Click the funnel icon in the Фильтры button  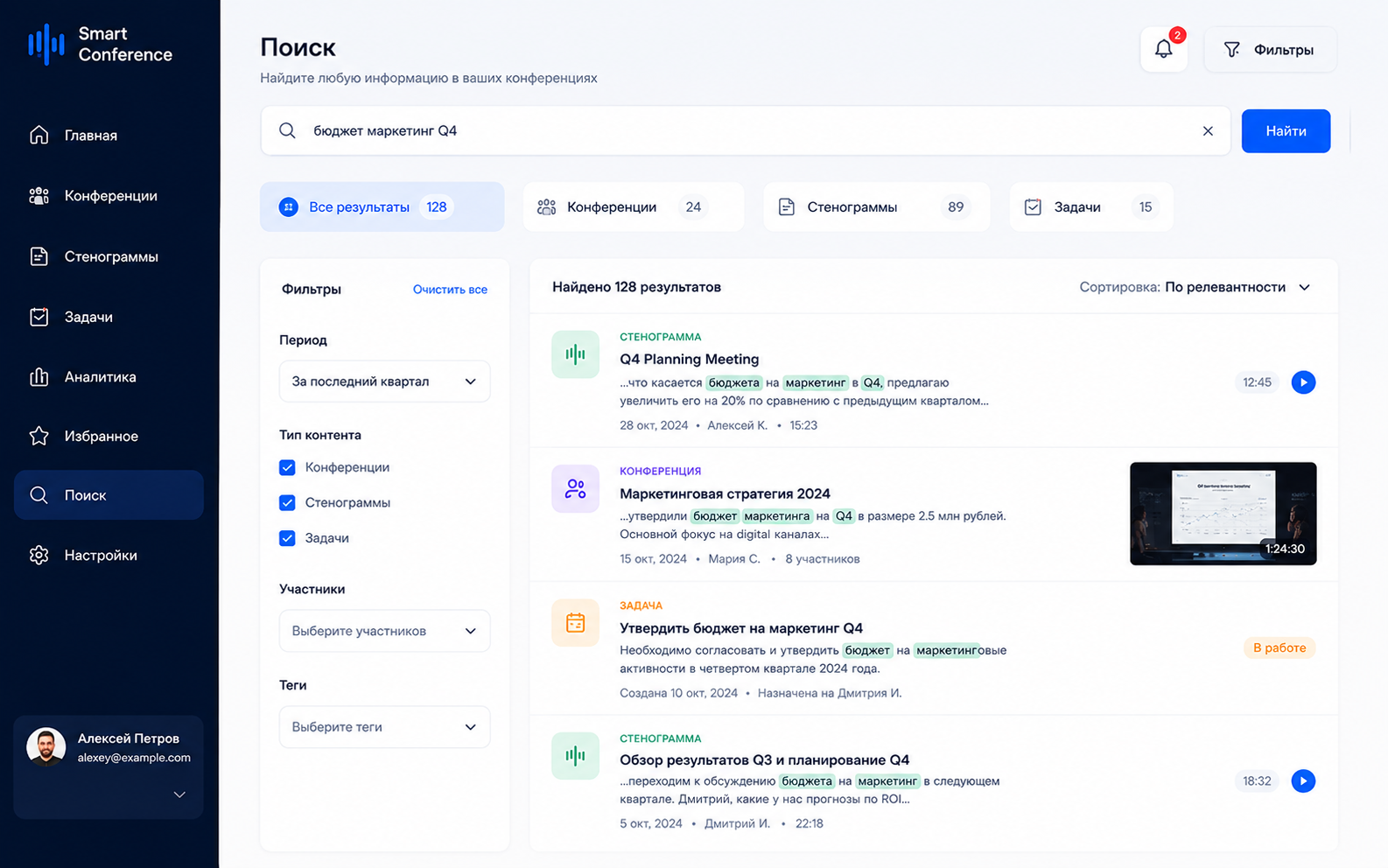(x=1232, y=50)
